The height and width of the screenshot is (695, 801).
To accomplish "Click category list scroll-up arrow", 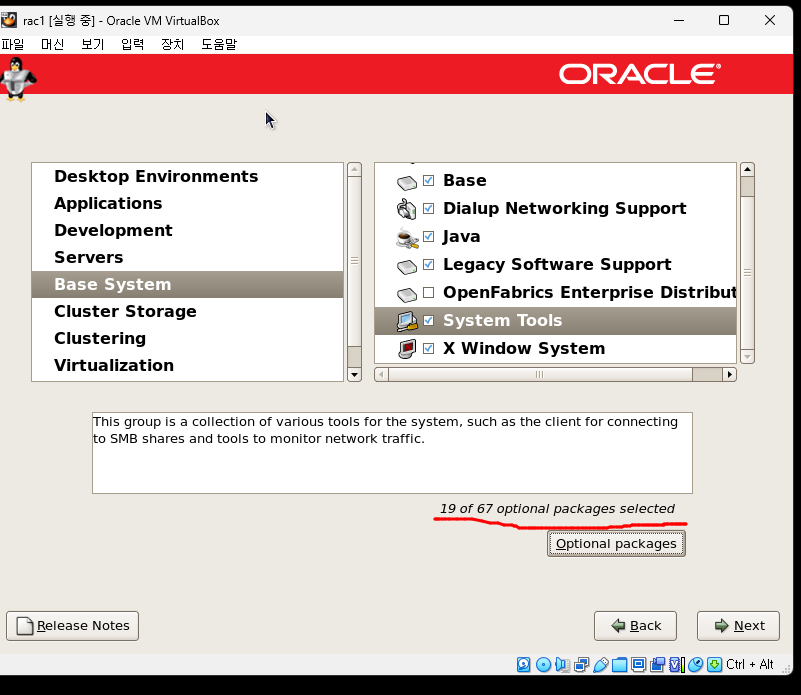I will 355,170.
